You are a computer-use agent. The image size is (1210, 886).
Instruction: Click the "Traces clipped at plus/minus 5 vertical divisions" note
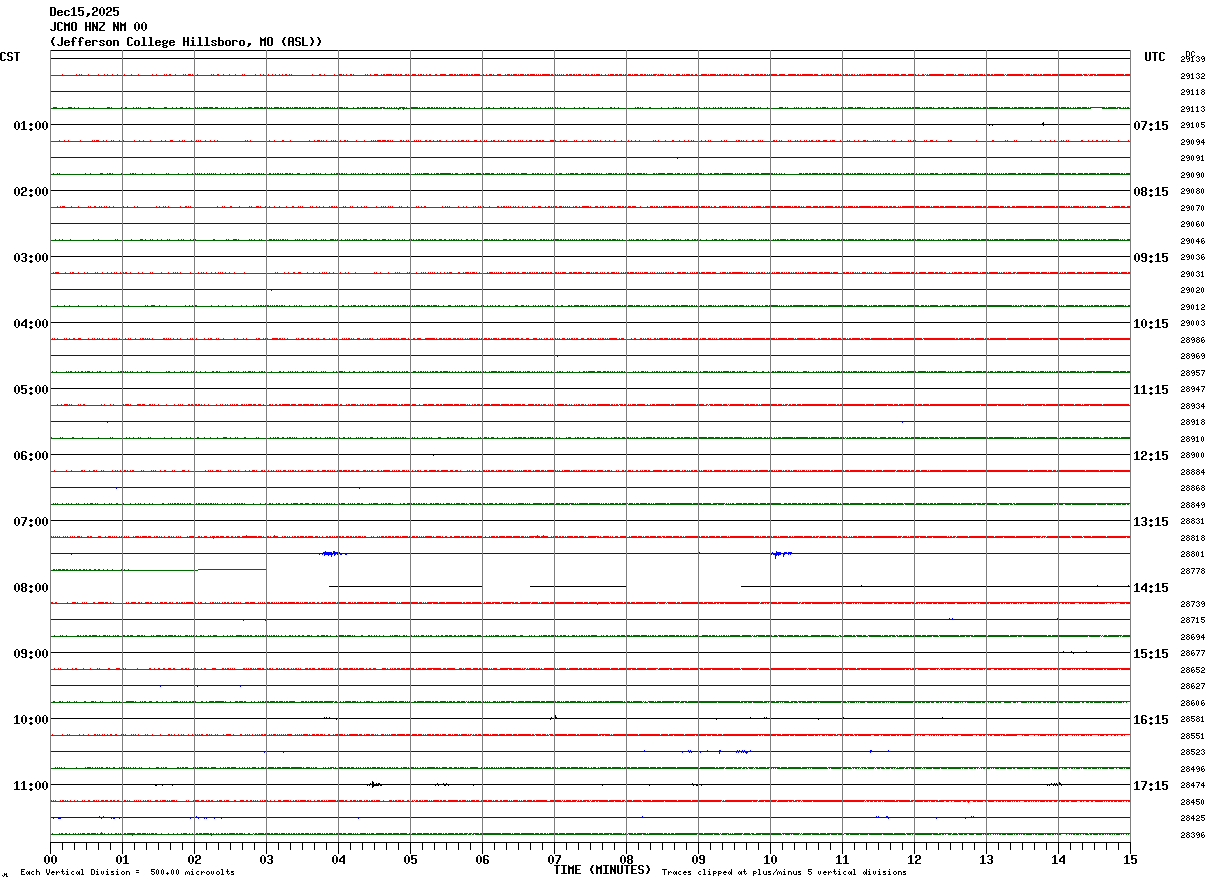tap(784, 872)
